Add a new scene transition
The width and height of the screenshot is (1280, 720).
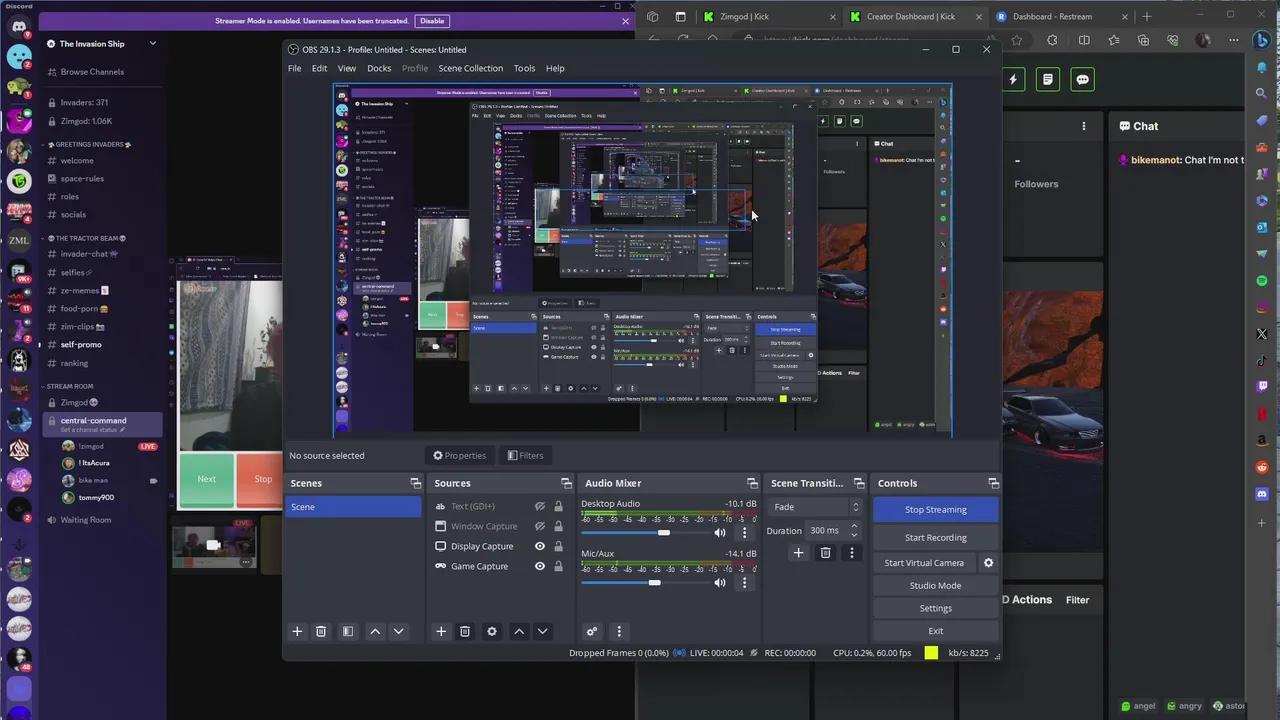[x=798, y=553]
